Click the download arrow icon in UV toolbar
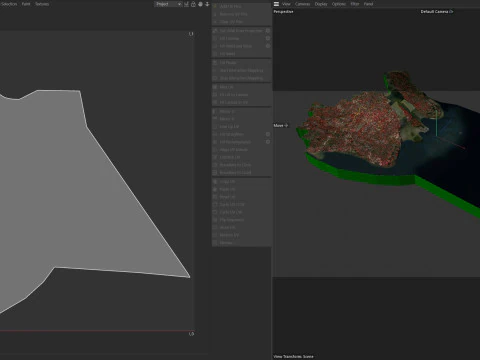The width and height of the screenshot is (480, 360). 207,4
